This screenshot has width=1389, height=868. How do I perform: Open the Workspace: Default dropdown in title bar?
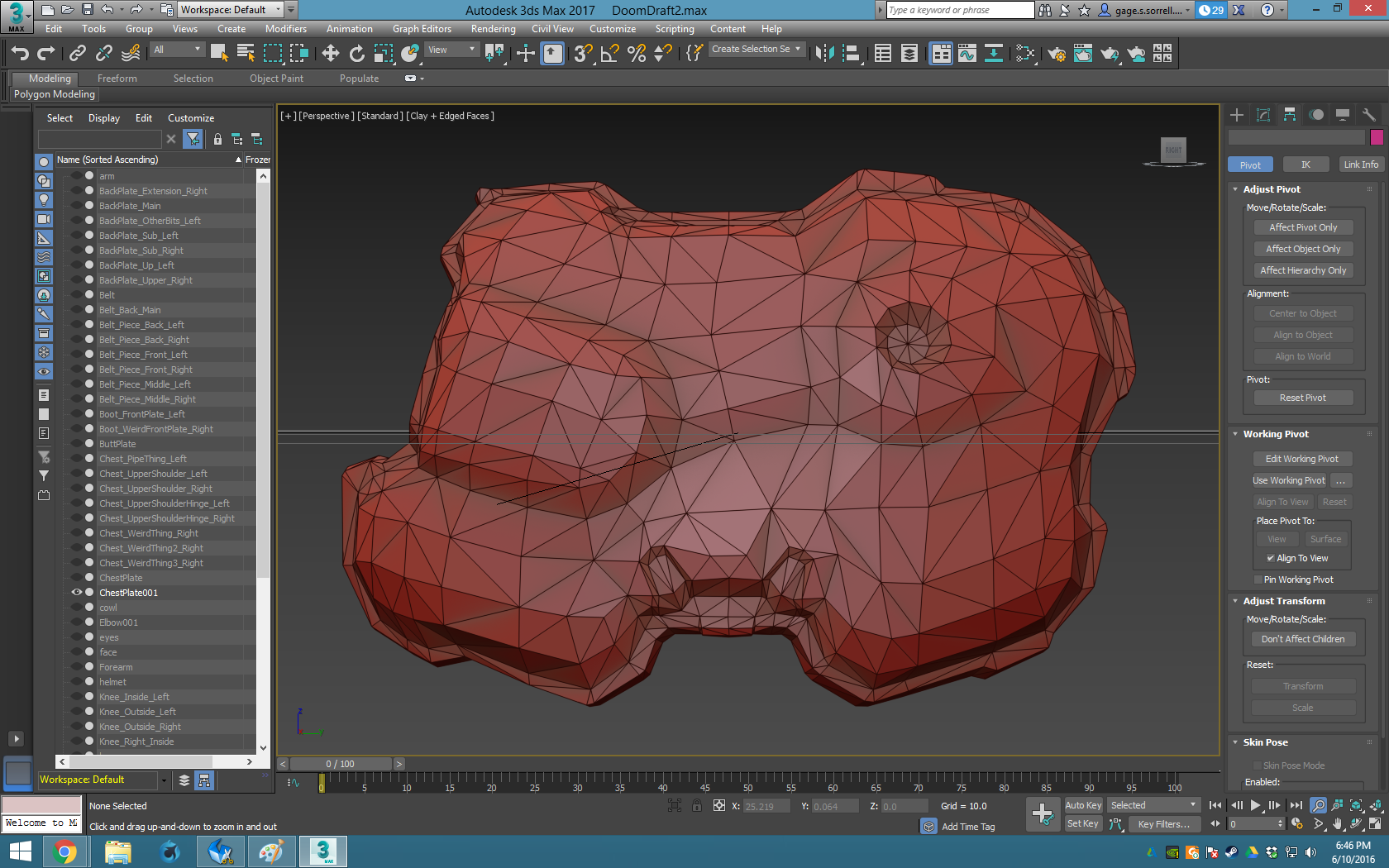click(230, 10)
